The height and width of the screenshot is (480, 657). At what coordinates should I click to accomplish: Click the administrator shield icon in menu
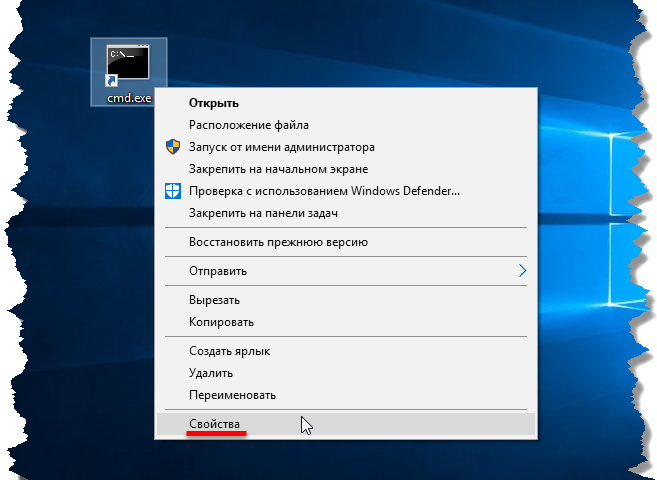coord(173,147)
